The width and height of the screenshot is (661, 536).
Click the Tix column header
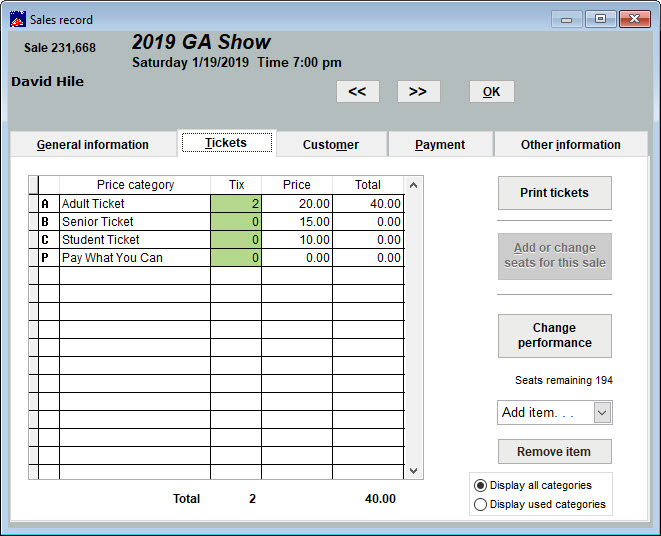(x=236, y=185)
